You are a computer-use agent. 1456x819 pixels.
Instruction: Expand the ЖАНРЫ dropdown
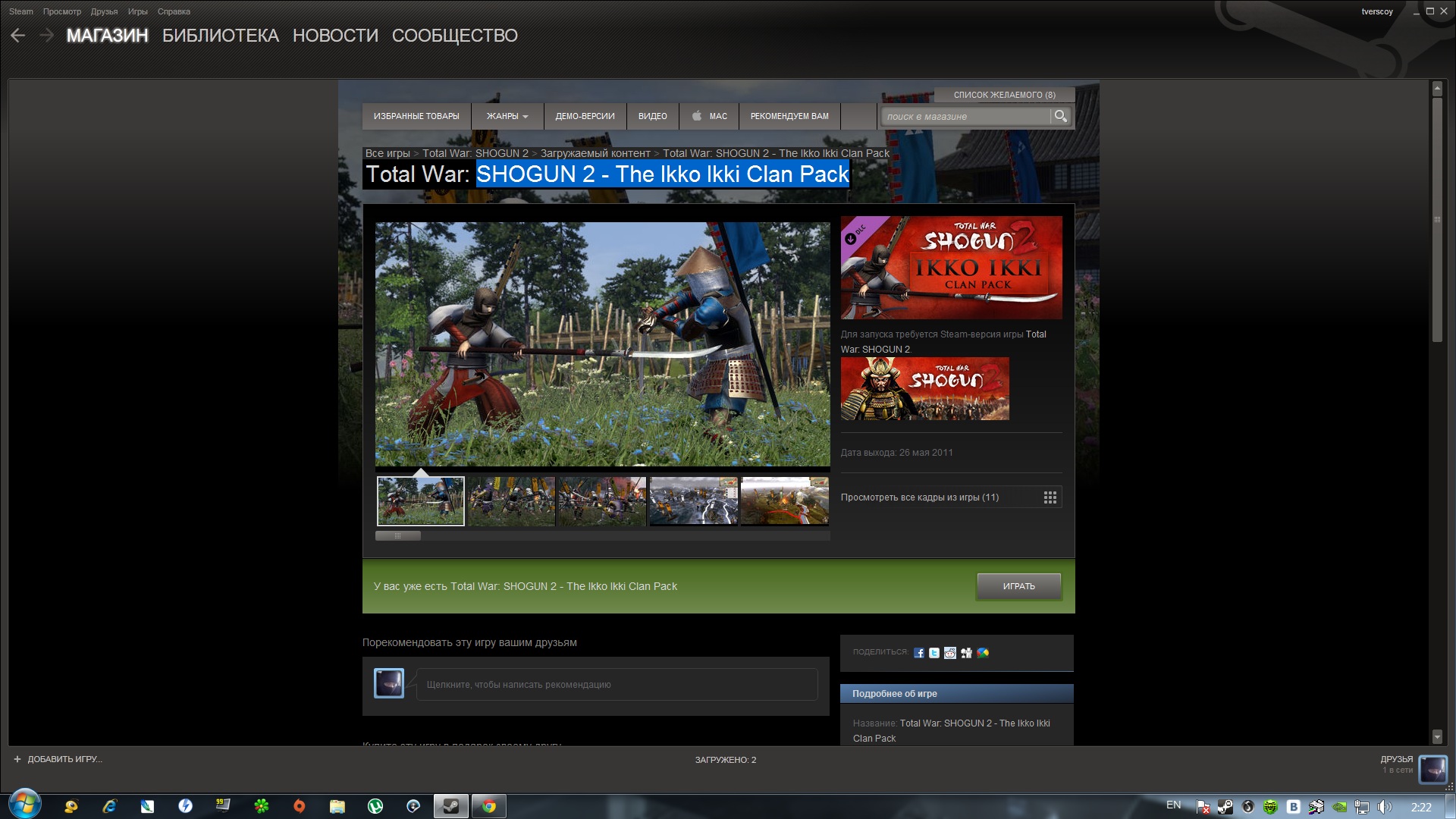[507, 116]
